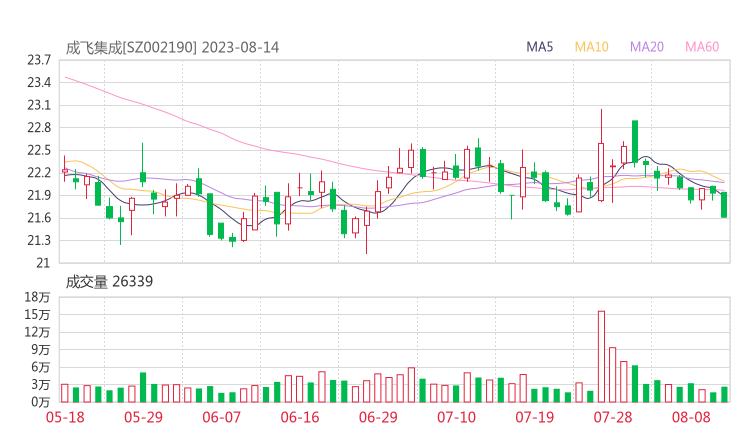This screenshot has width=740, height=440.
Task: Click the last green candlestick on the right
Action: 724,204
